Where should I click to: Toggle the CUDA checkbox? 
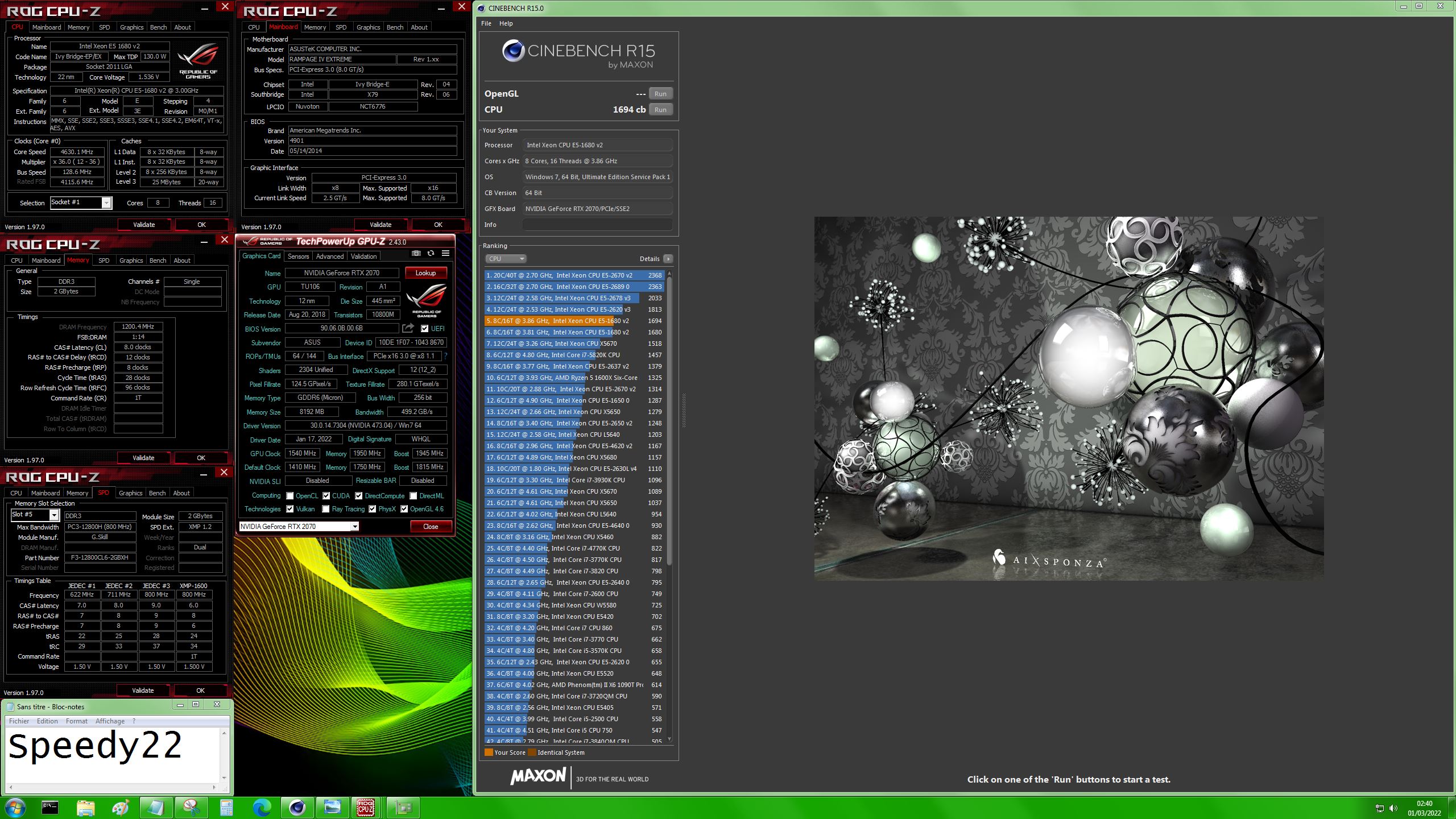coord(326,495)
